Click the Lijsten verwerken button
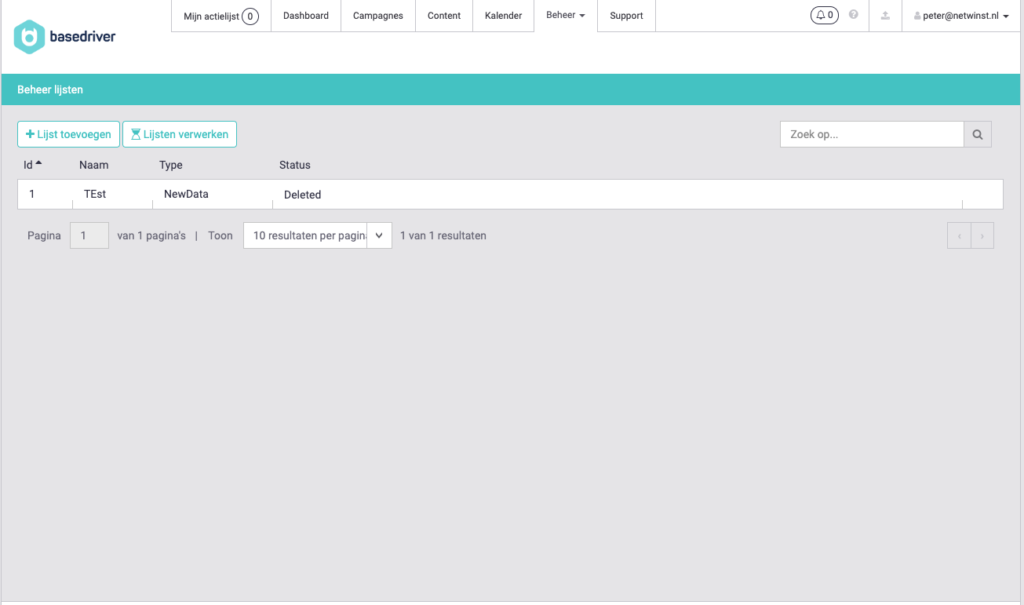This screenshot has width=1024, height=605. tap(179, 134)
